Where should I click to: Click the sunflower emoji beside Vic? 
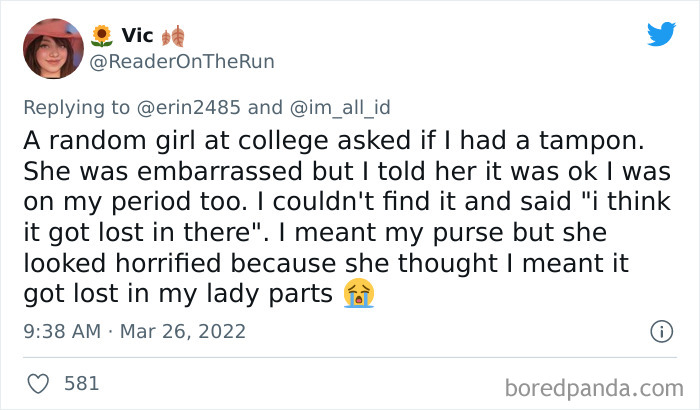[x=101, y=37]
